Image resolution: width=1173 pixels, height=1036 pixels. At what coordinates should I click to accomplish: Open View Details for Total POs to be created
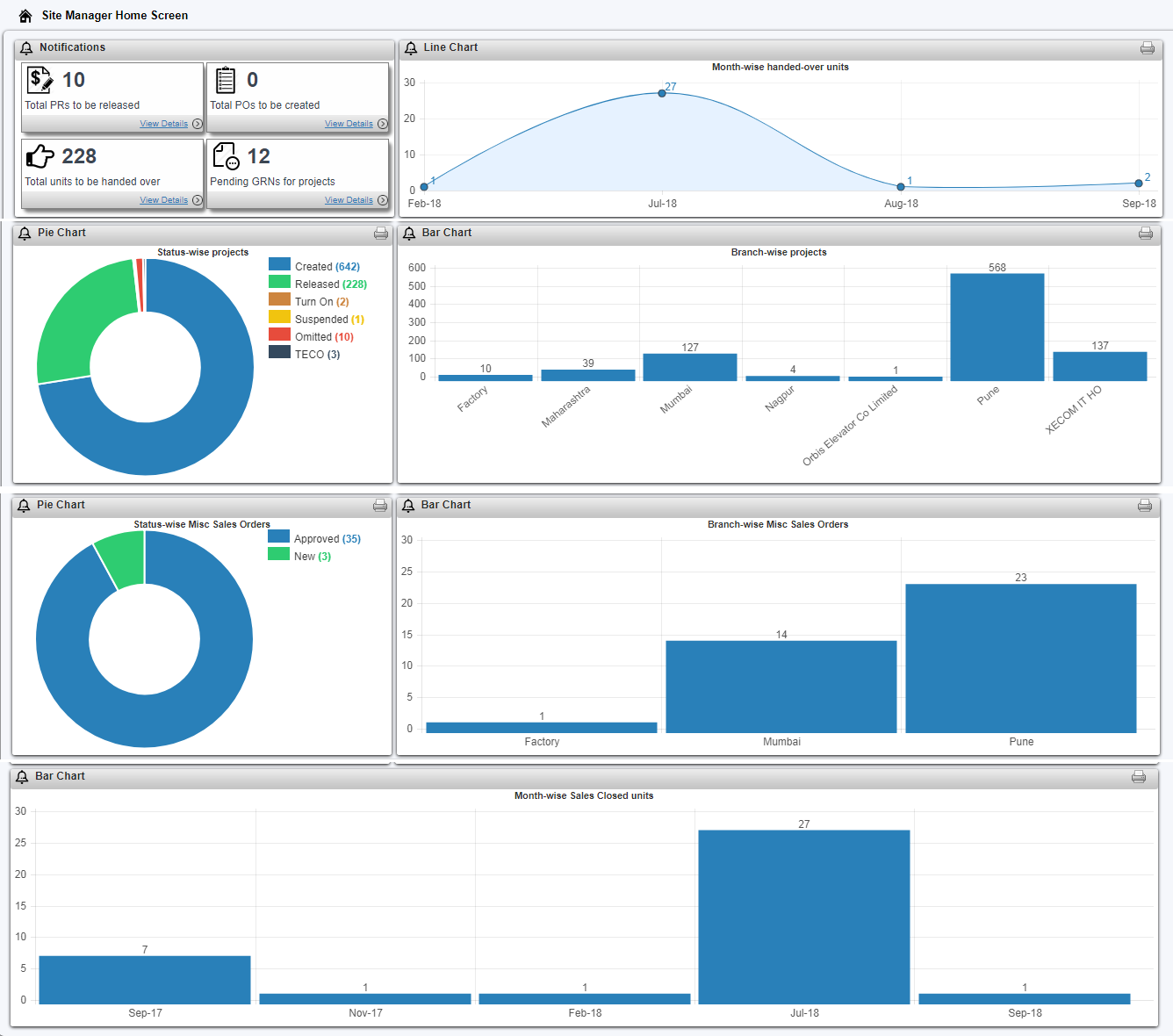point(349,124)
